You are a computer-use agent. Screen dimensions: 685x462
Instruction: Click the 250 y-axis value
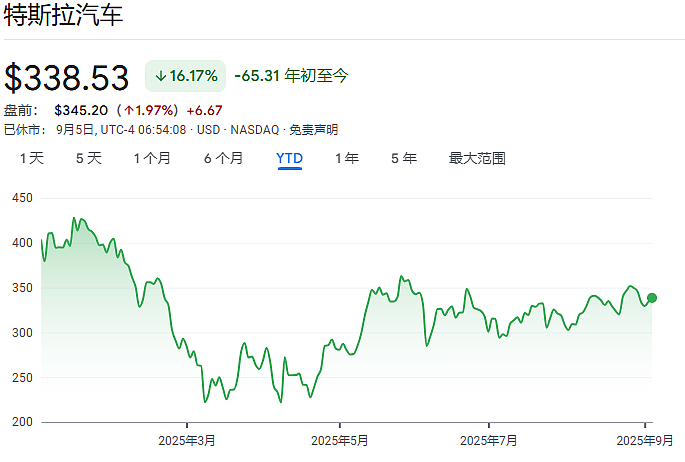point(22,378)
